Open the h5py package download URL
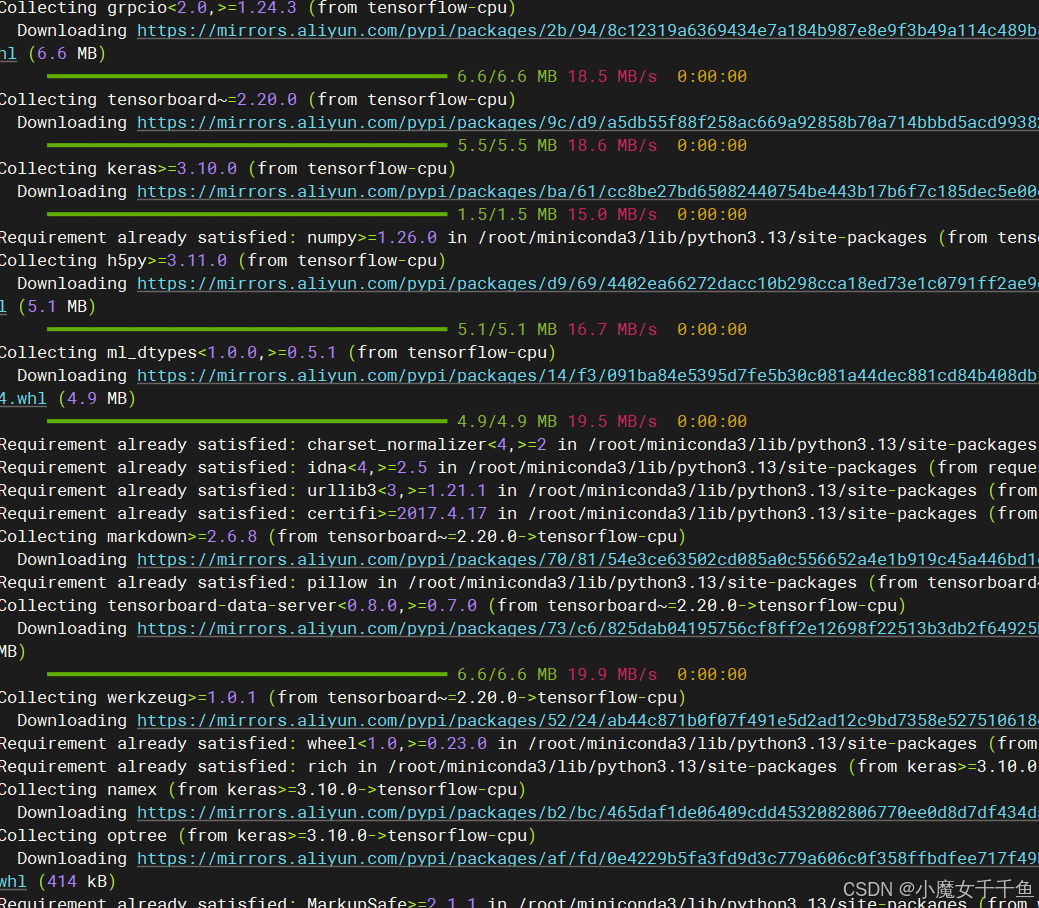 tap(588, 284)
